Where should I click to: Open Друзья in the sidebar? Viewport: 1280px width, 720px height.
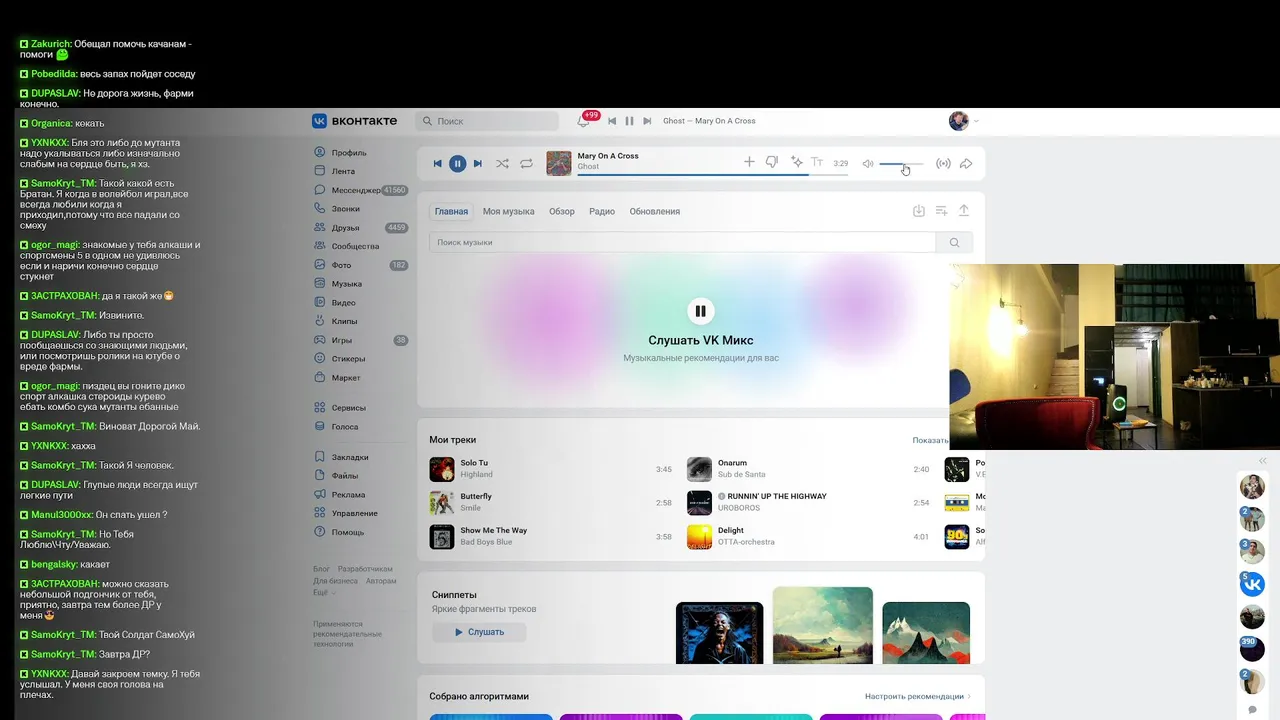pyautogui.click(x=345, y=228)
